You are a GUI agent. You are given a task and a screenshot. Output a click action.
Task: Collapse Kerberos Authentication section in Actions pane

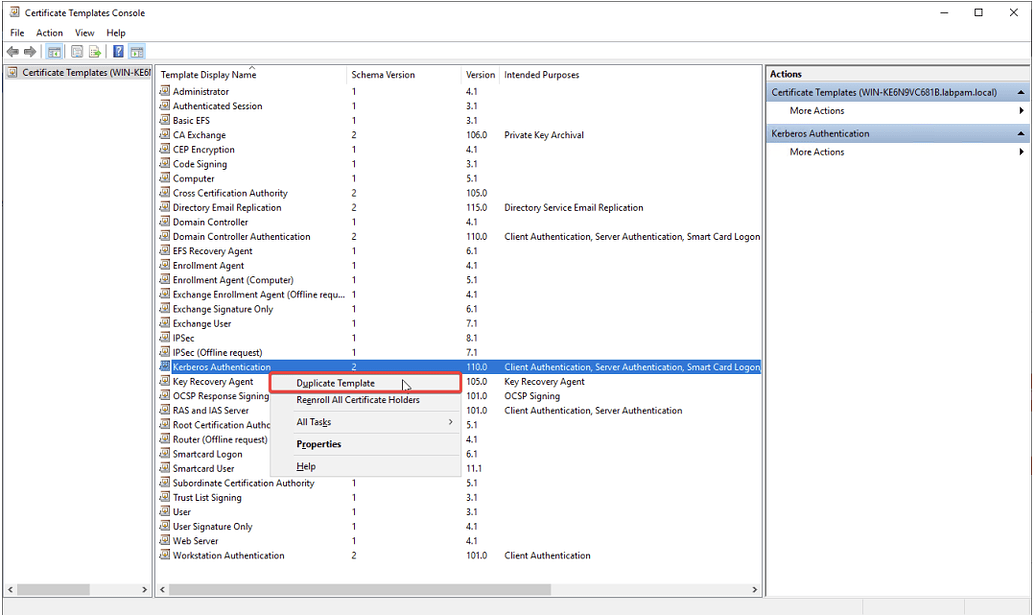[1021, 133]
